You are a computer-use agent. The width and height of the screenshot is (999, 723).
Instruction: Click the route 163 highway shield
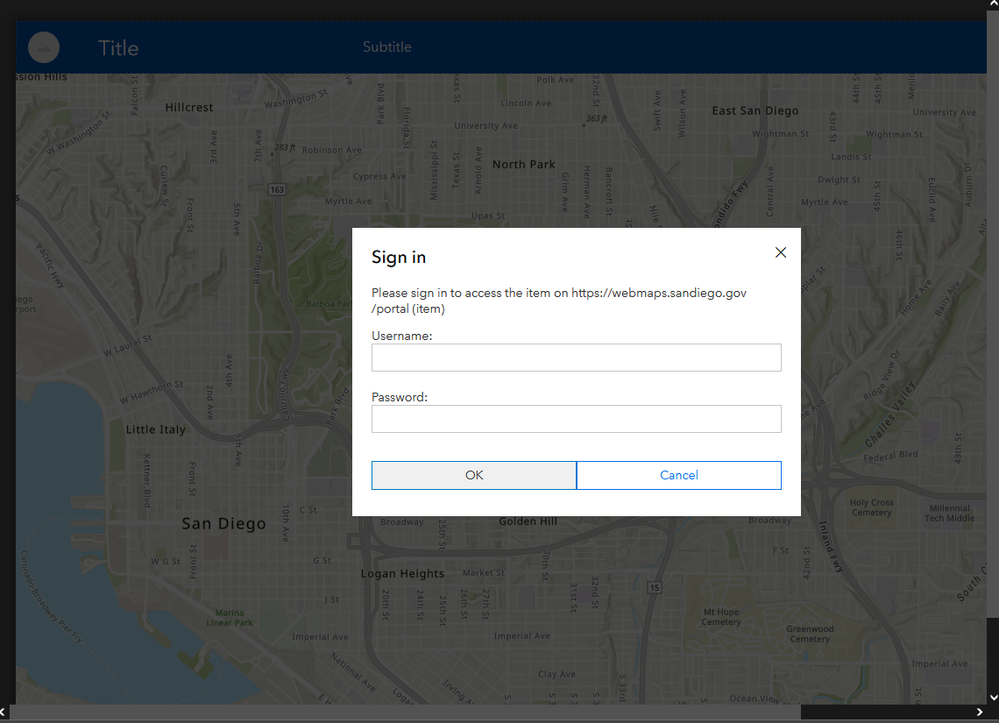(277, 189)
